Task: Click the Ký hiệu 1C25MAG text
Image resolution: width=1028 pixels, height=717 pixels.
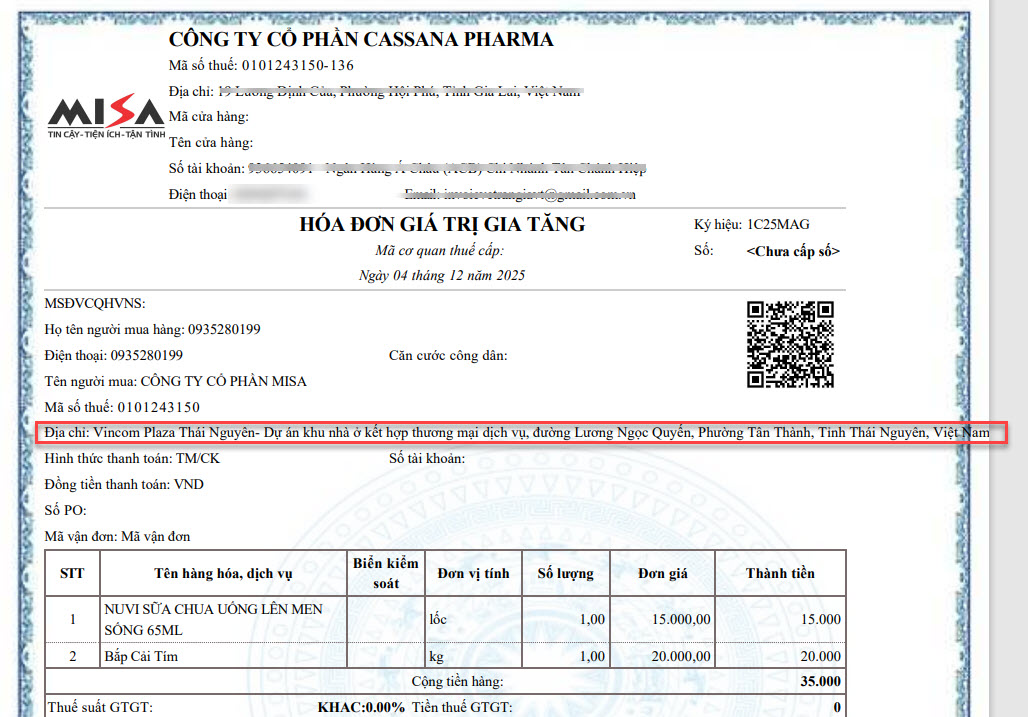Action: click(745, 225)
